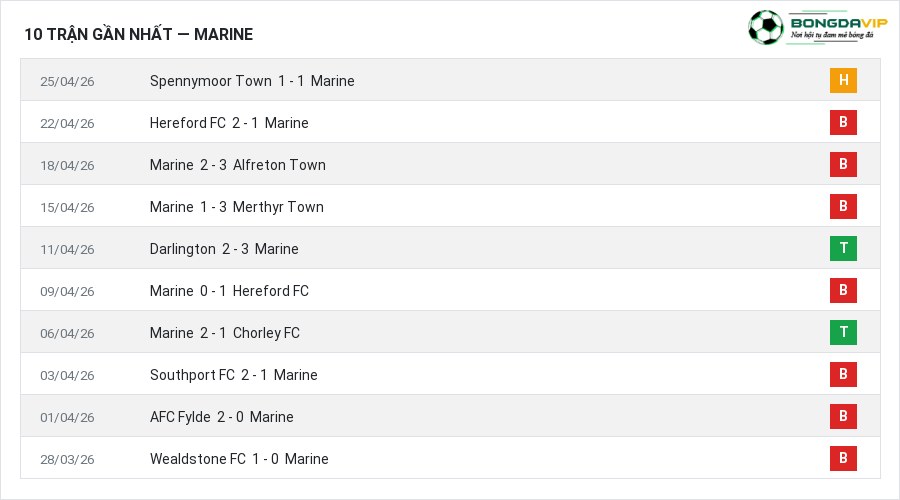Click the BONGDAVIP brand text
Image resolution: width=900 pixels, height=500 pixels.
pos(839,23)
